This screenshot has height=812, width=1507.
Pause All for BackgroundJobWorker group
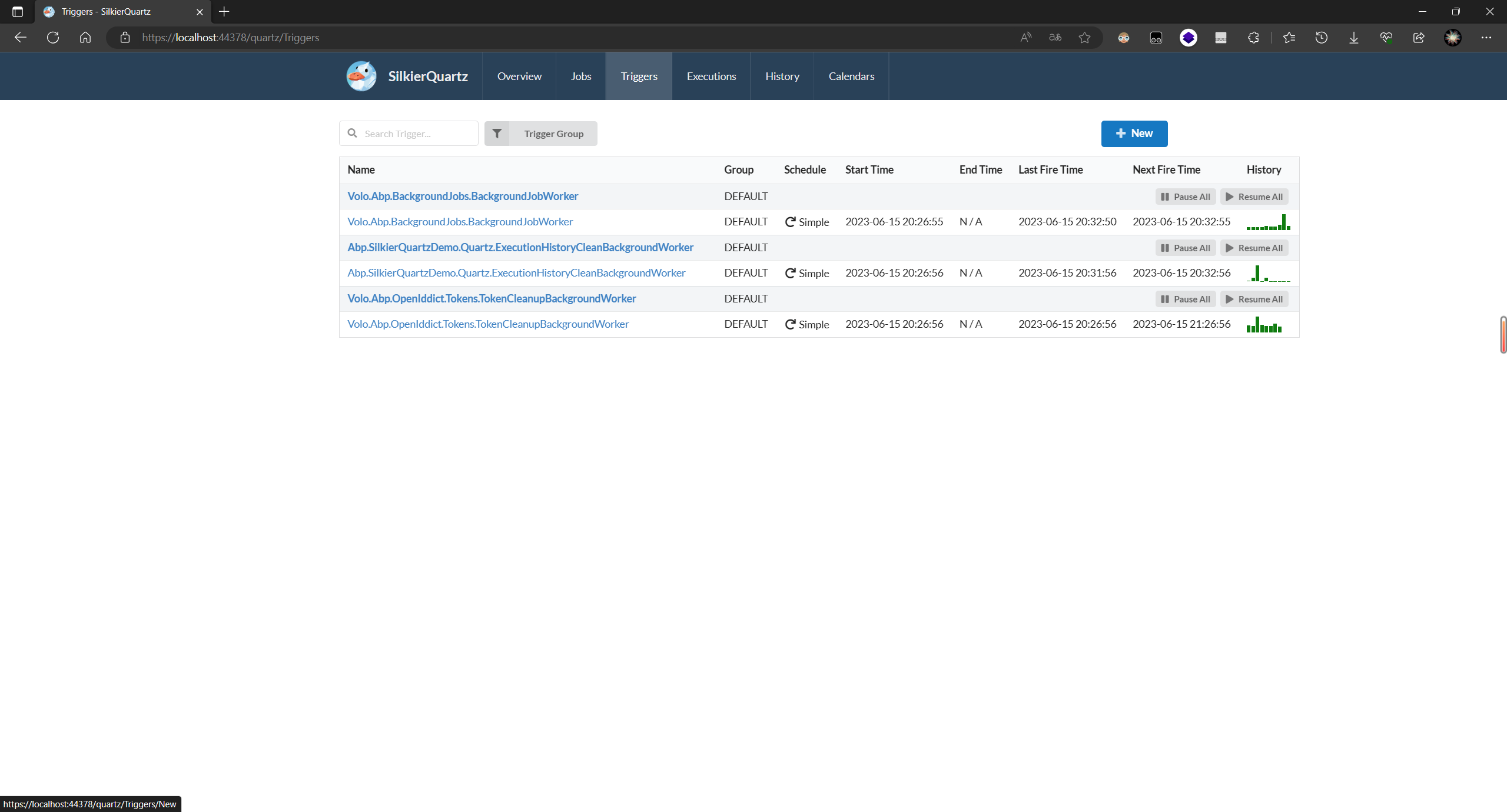[x=1186, y=197]
